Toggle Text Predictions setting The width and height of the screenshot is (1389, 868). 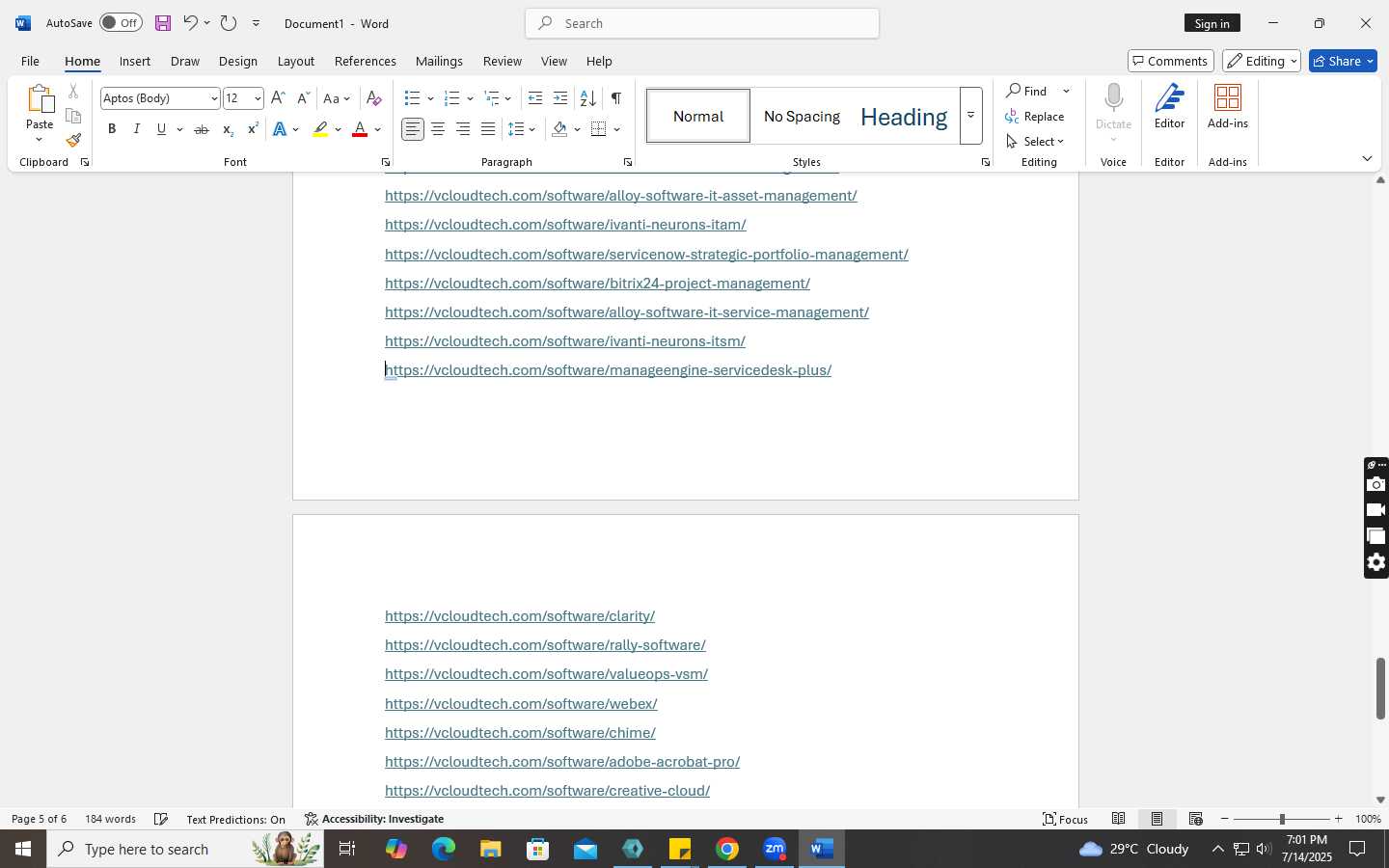235,819
